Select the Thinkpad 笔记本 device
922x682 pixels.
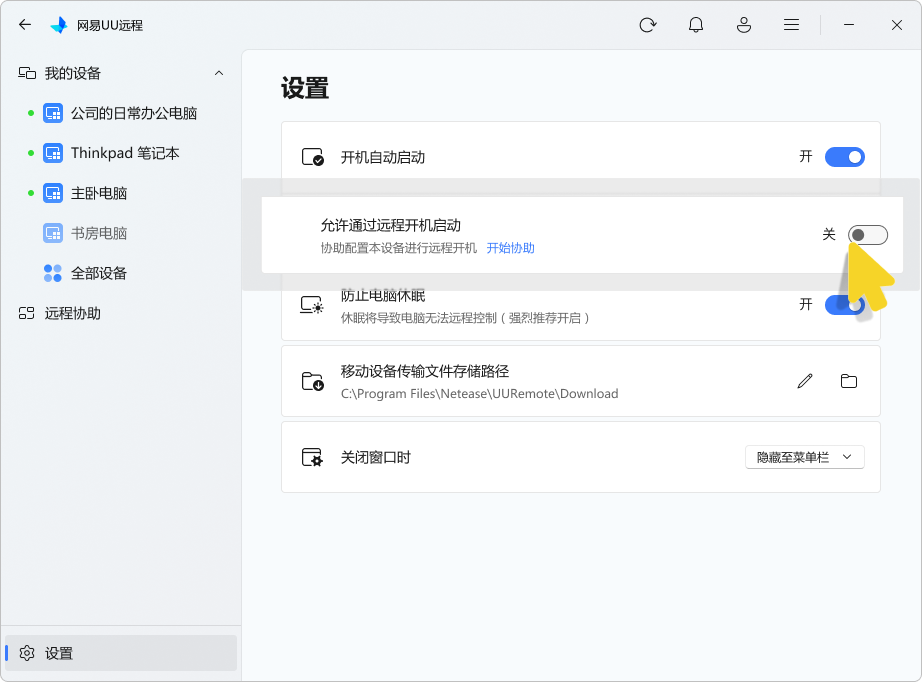click(124, 153)
